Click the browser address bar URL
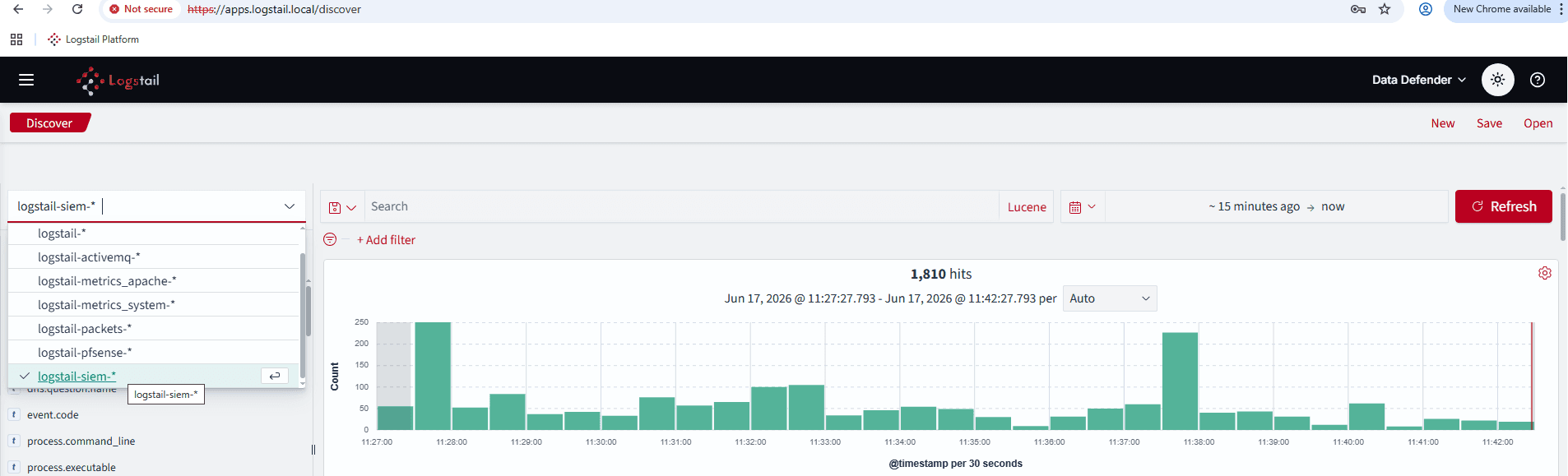1568x476 pixels. (x=274, y=9)
